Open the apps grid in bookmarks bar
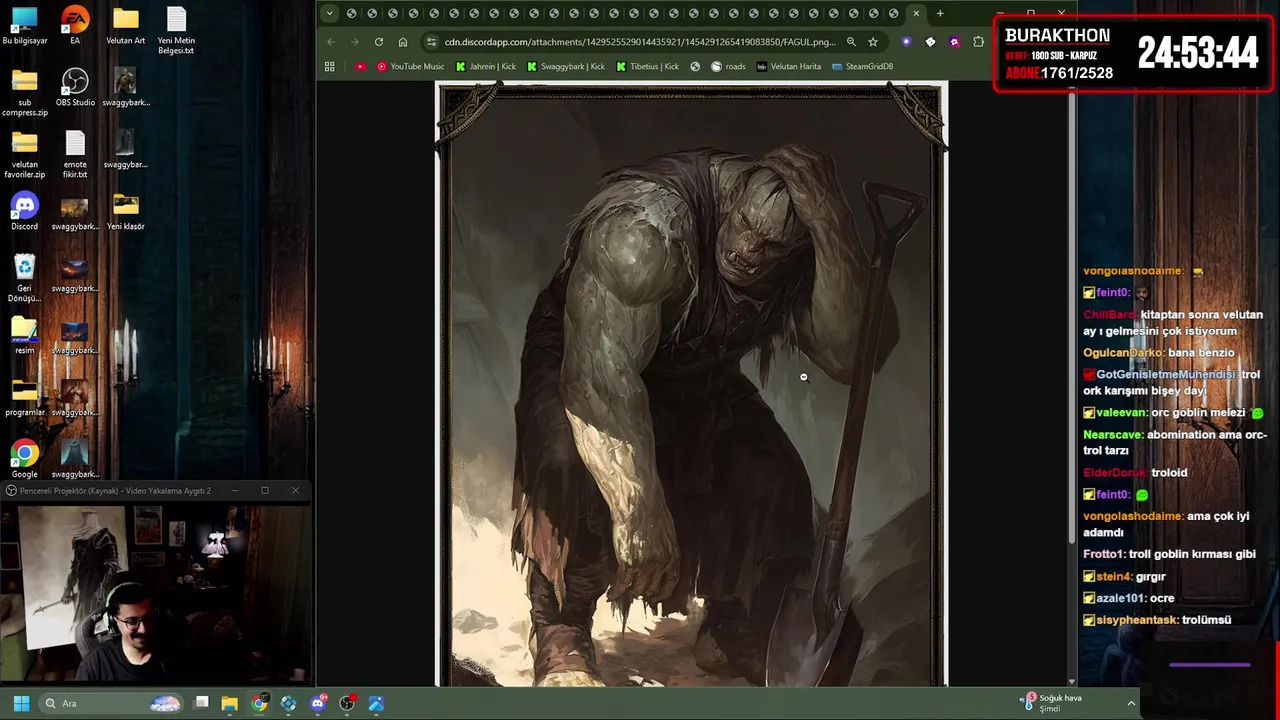 (x=330, y=66)
